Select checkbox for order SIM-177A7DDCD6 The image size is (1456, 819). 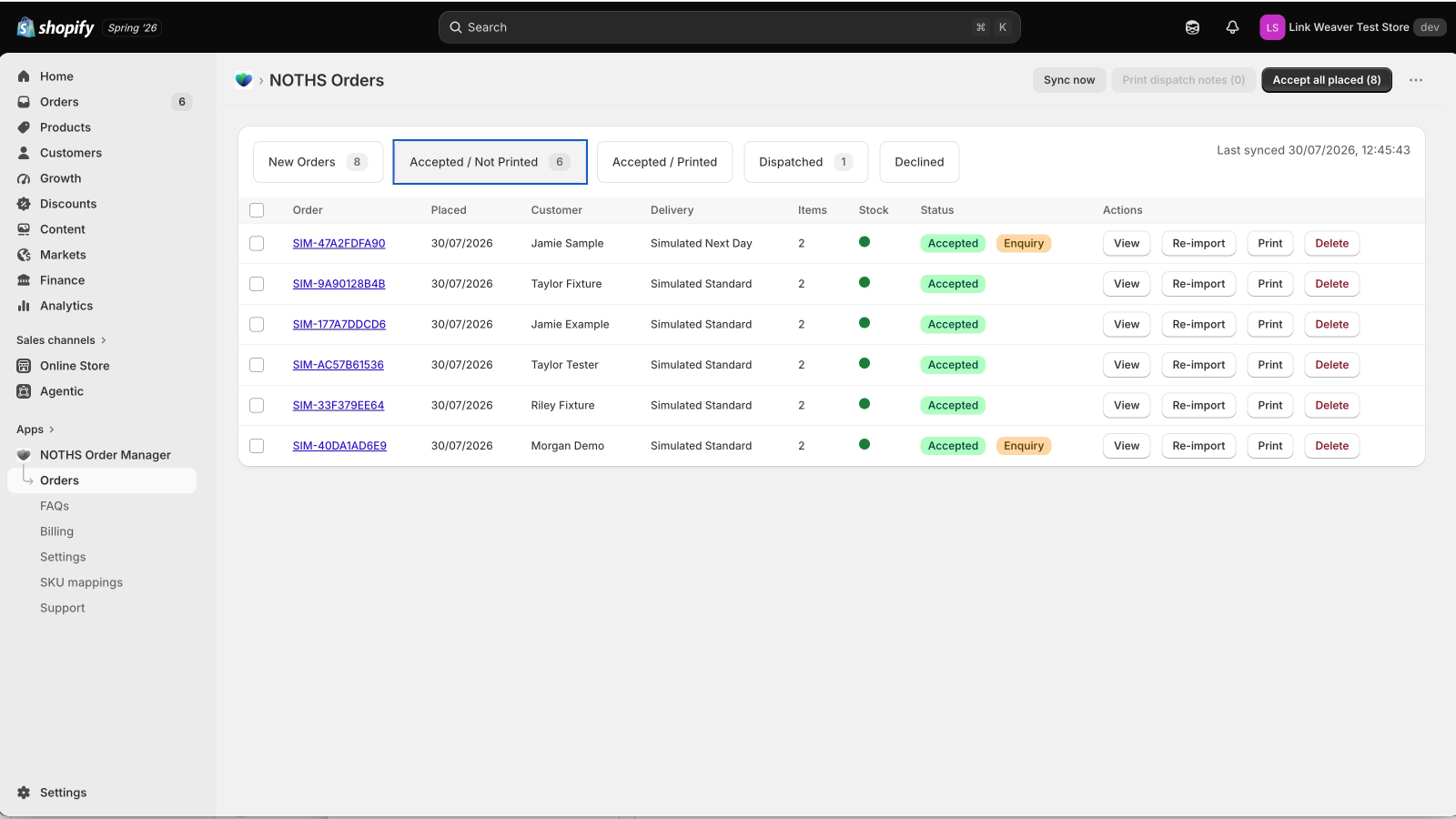pos(257,325)
